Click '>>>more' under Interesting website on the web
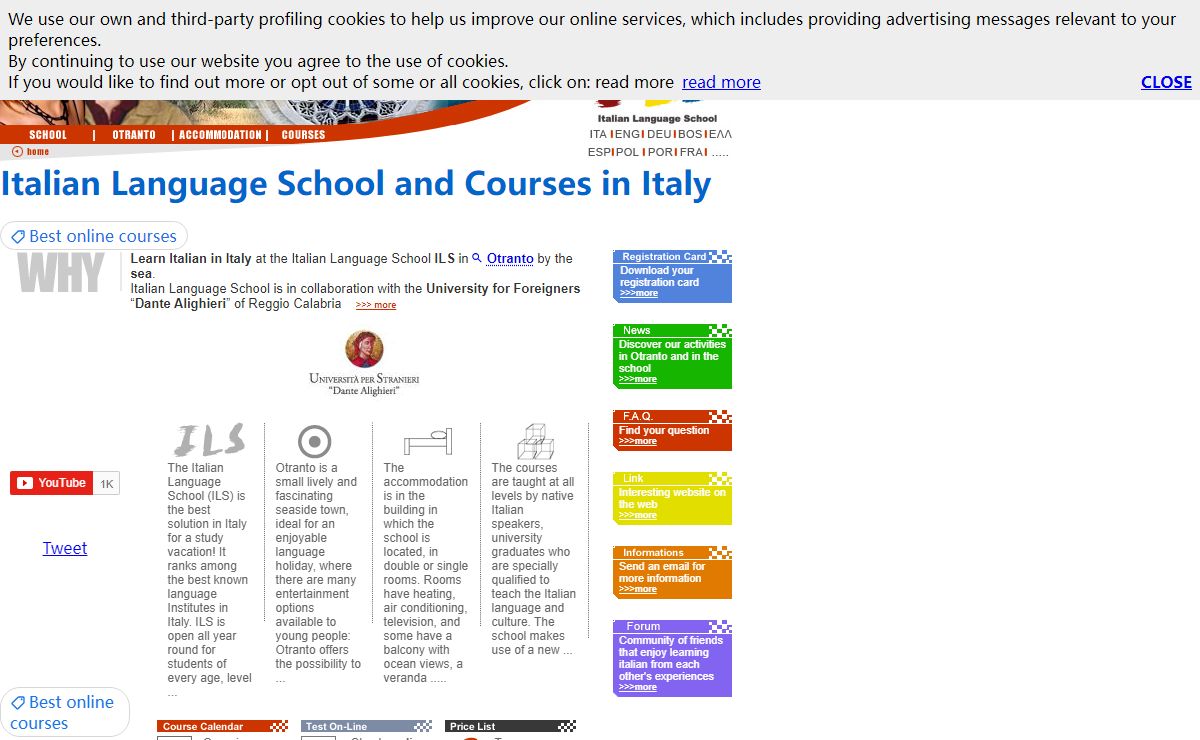Screen dimensions: 1200x740 tap(638, 515)
